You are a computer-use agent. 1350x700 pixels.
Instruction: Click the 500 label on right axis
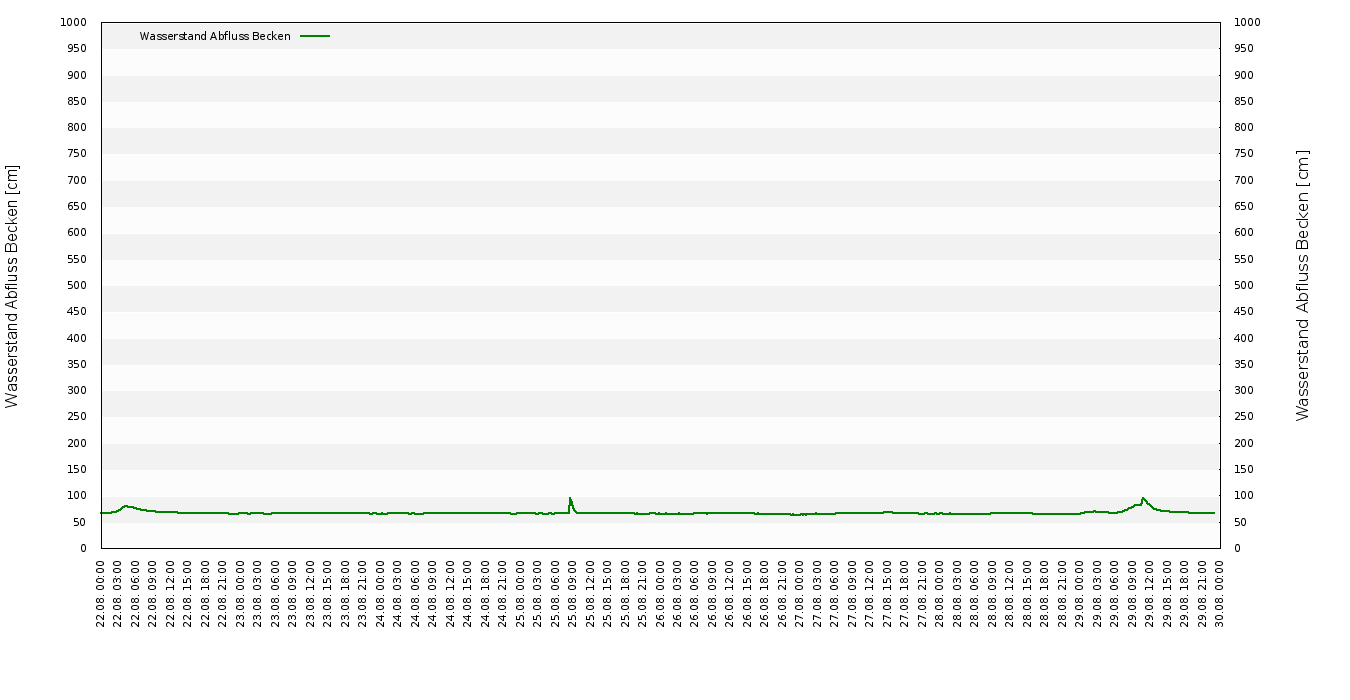pyautogui.click(x=1243, y=285)
